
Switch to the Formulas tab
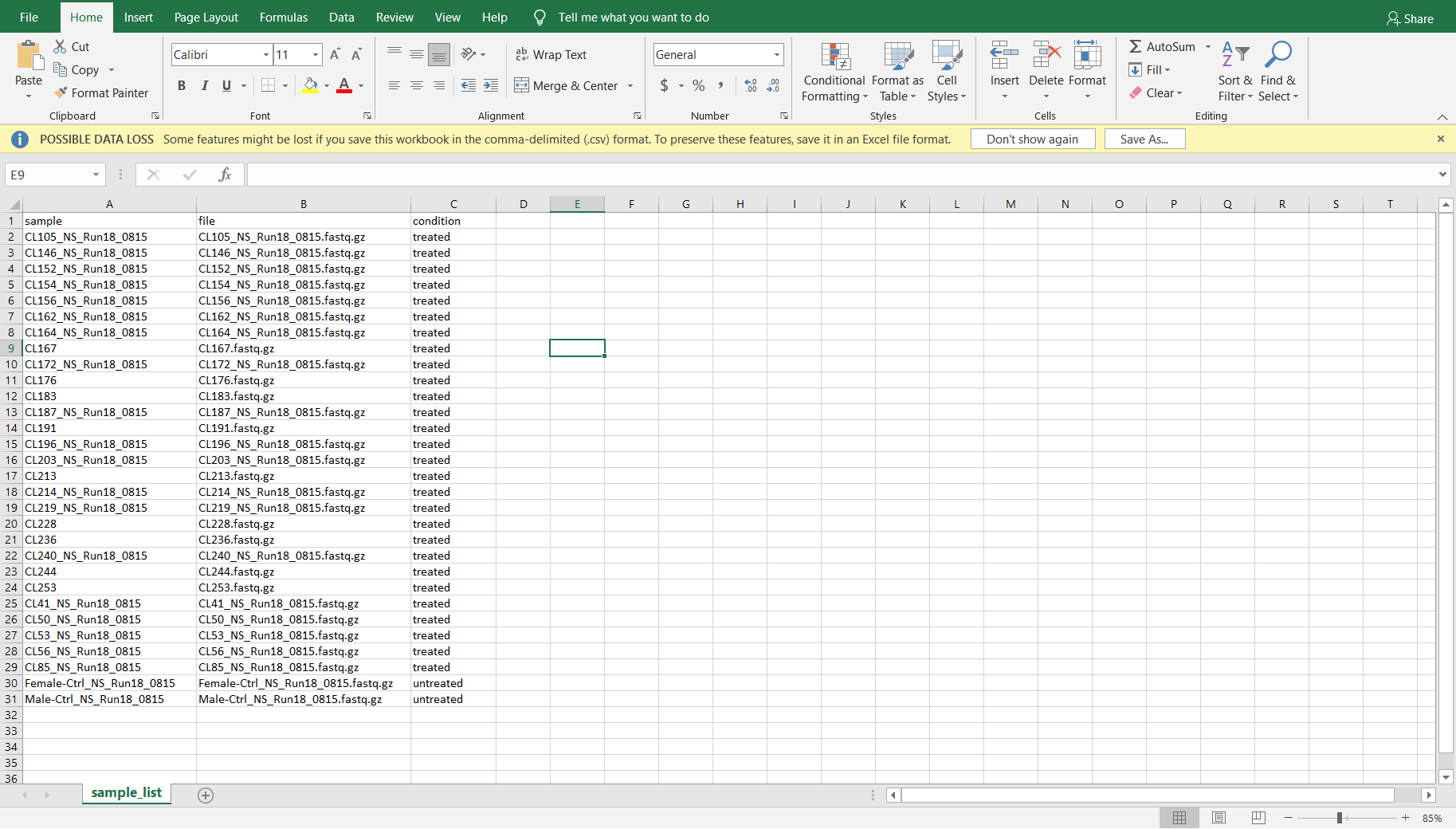[x=284, y=17]
